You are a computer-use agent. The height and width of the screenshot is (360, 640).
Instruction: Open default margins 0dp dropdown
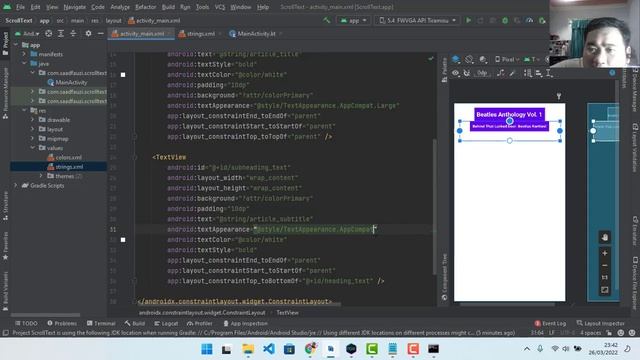(x=482, y=73)
